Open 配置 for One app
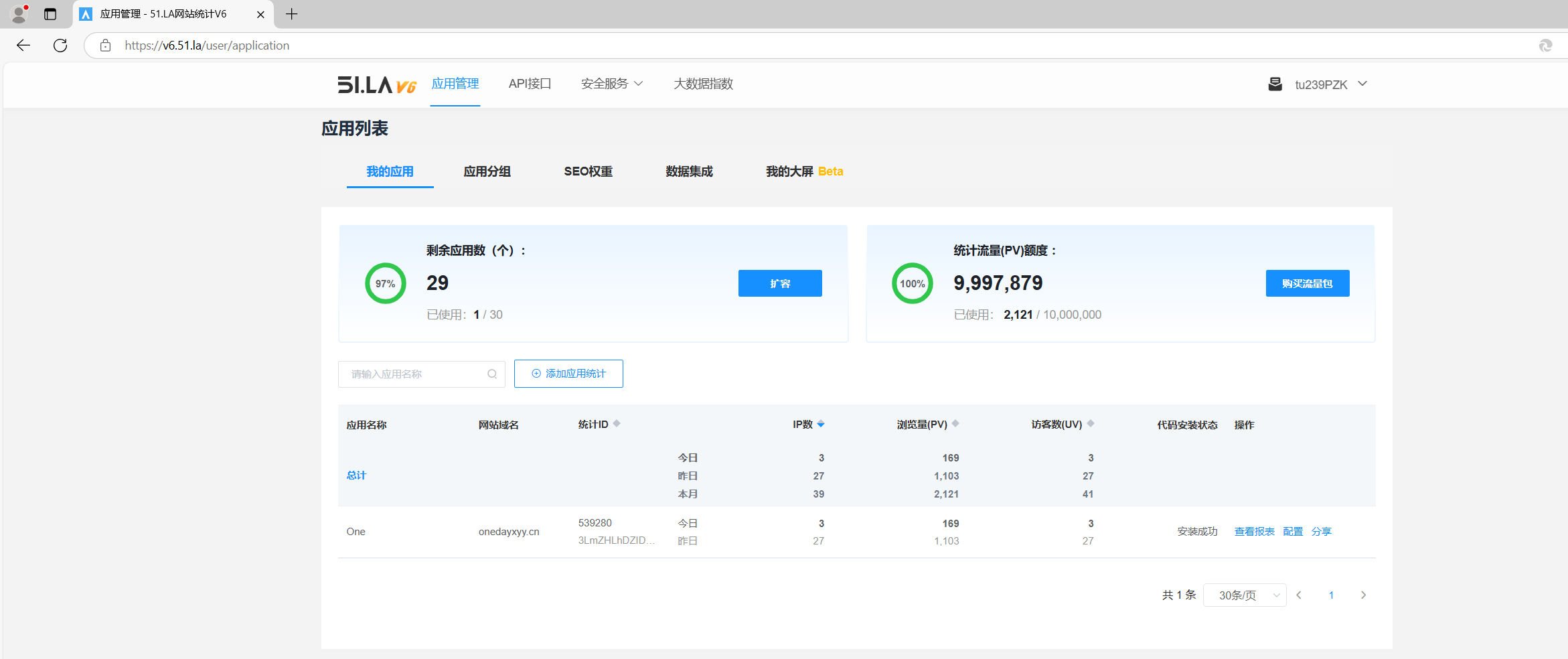Screen dimensions: 1568x659 (x=1293, y=532)
